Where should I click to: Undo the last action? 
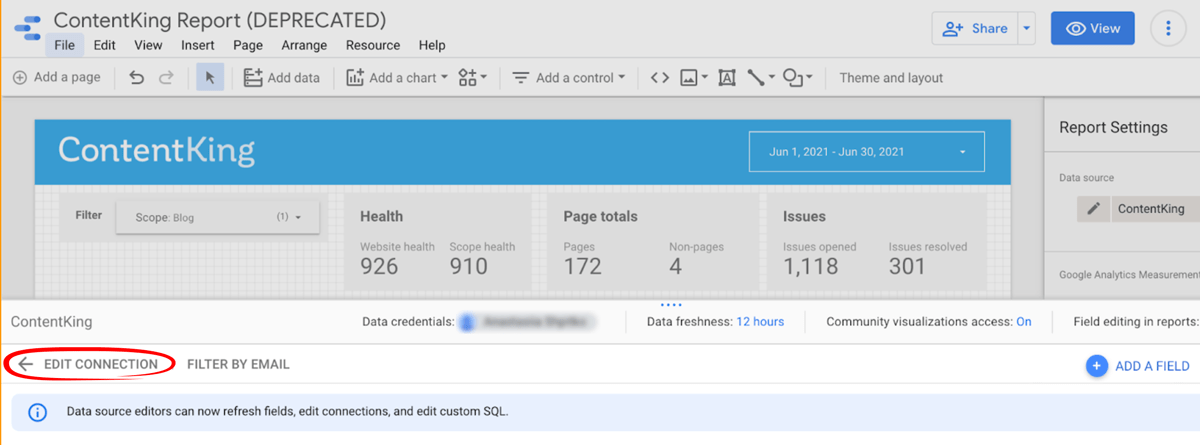click(x=137, y=77)
